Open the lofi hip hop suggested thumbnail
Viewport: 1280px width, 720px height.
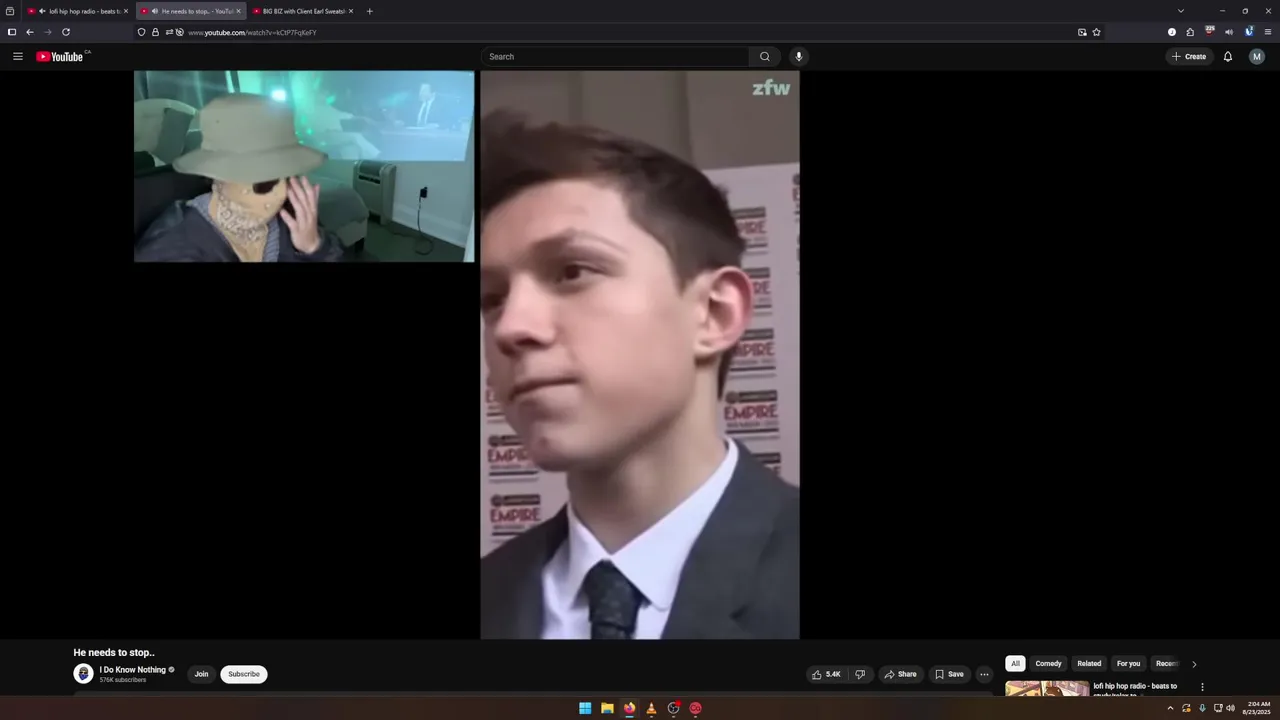click(1047, 690)
